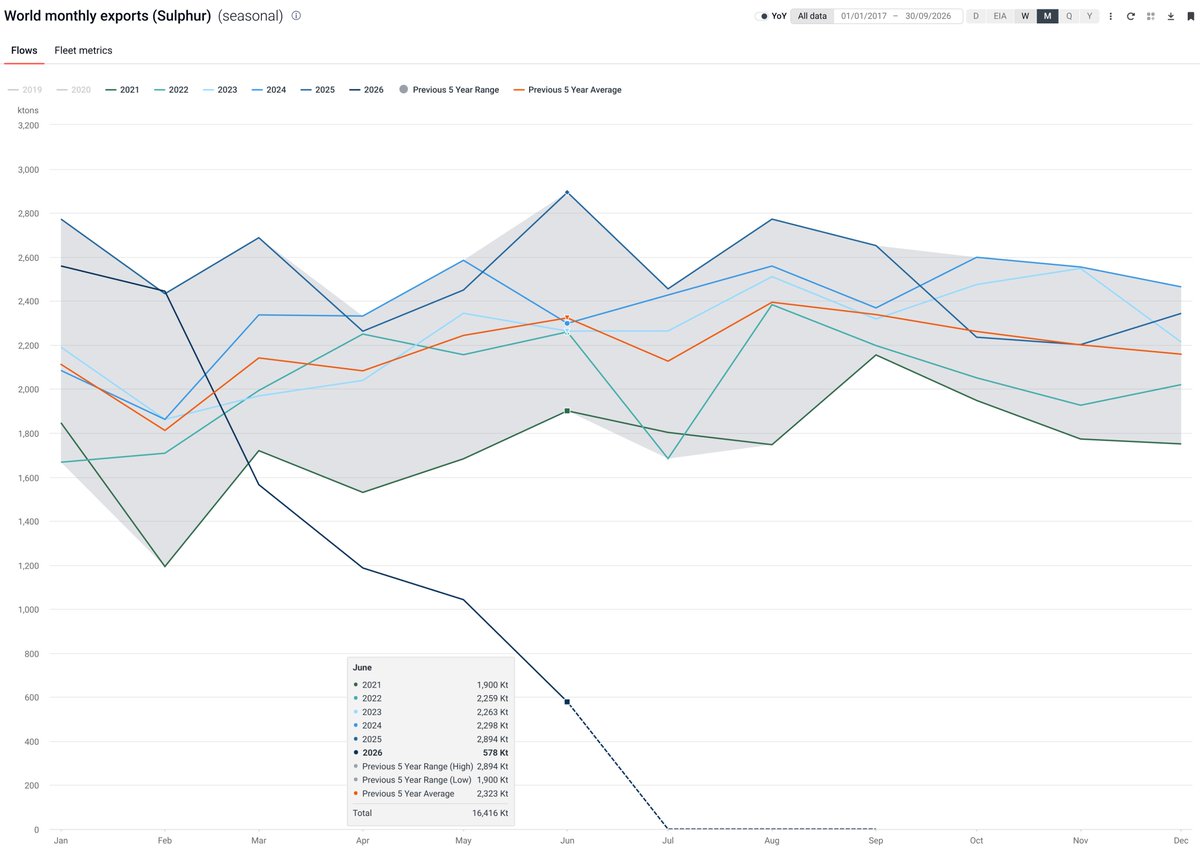1200x850 pixels.
Task: Click the 2,323 Kt average tooltip value
Action: 493,793
